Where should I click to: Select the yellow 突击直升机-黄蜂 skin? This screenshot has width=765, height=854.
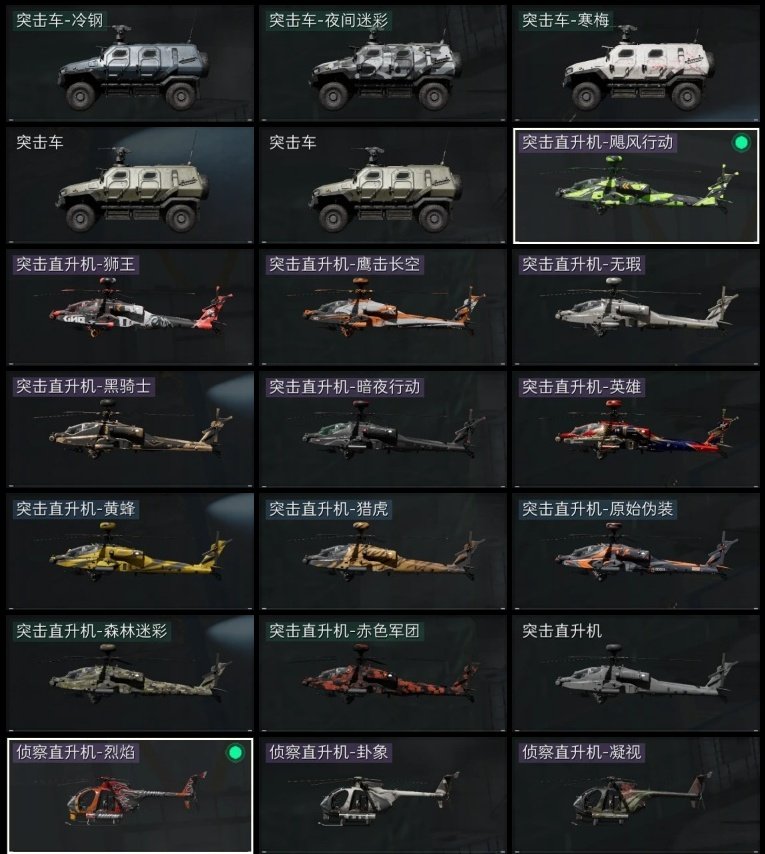(x=130, y=551)
